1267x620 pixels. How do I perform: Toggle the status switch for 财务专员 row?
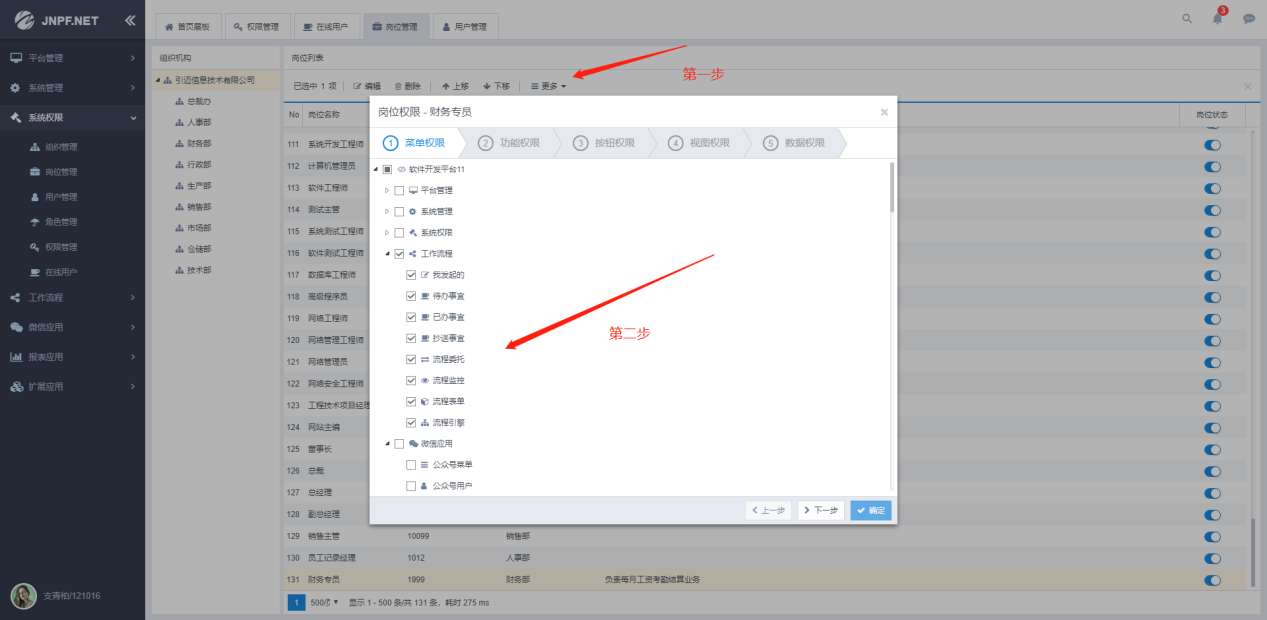tap(1213, 580)
